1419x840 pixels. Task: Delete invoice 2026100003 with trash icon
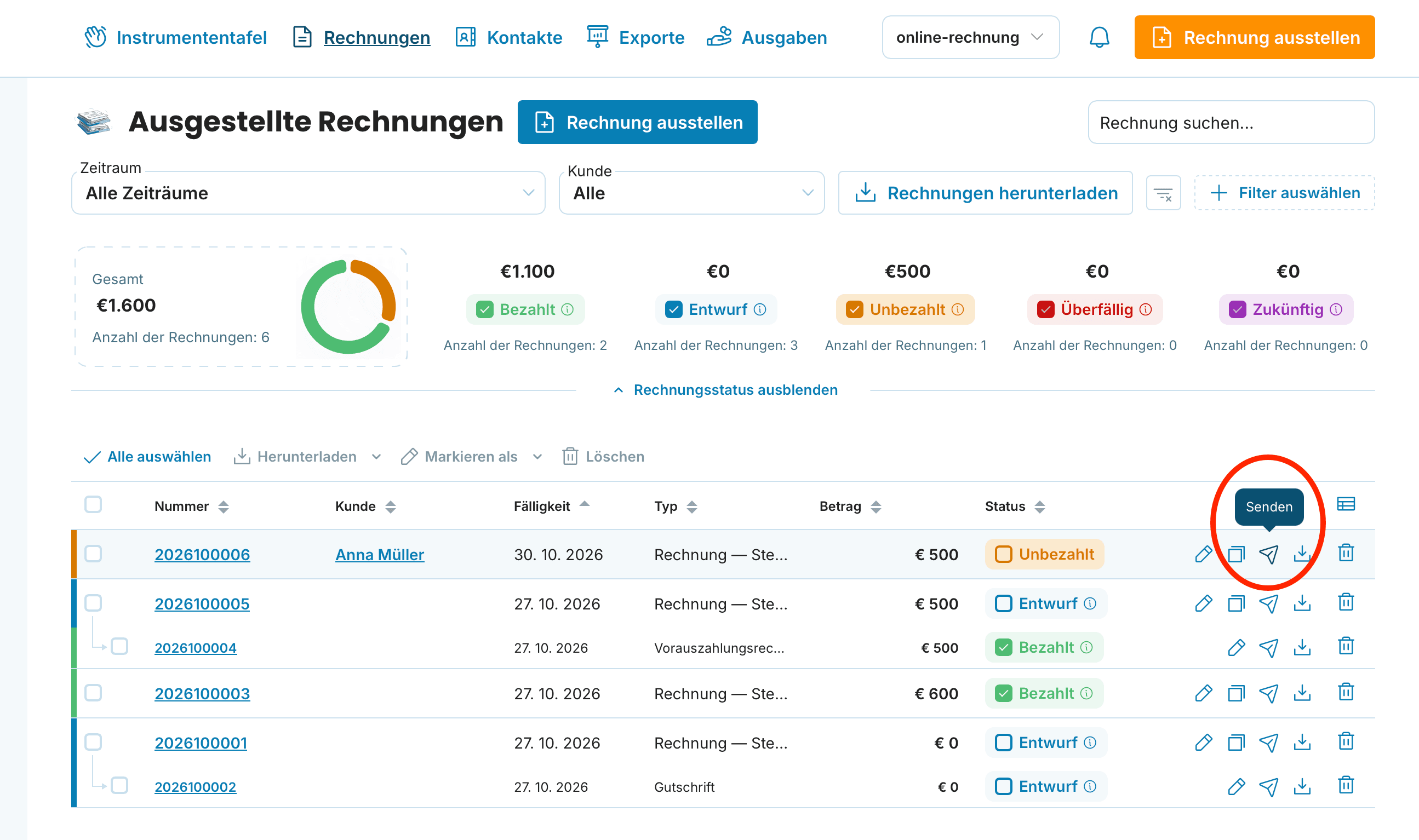click(1346, 692)
